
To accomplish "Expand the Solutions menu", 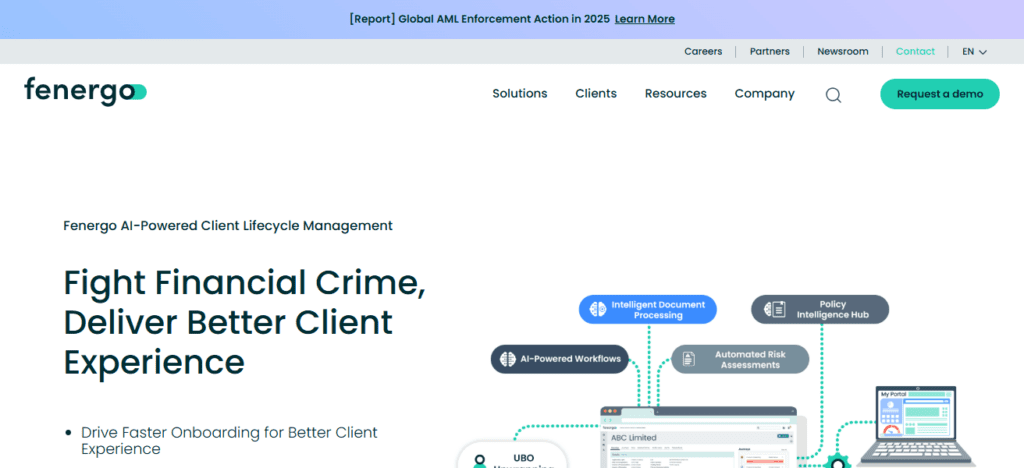I will (x=519, y=94).
